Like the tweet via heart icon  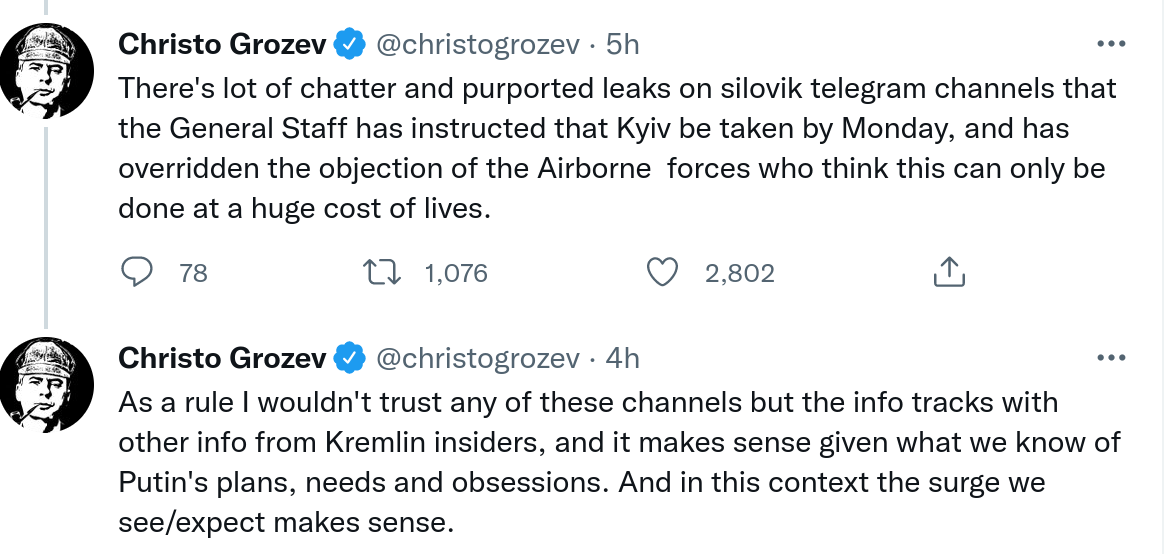coord(664,272)
